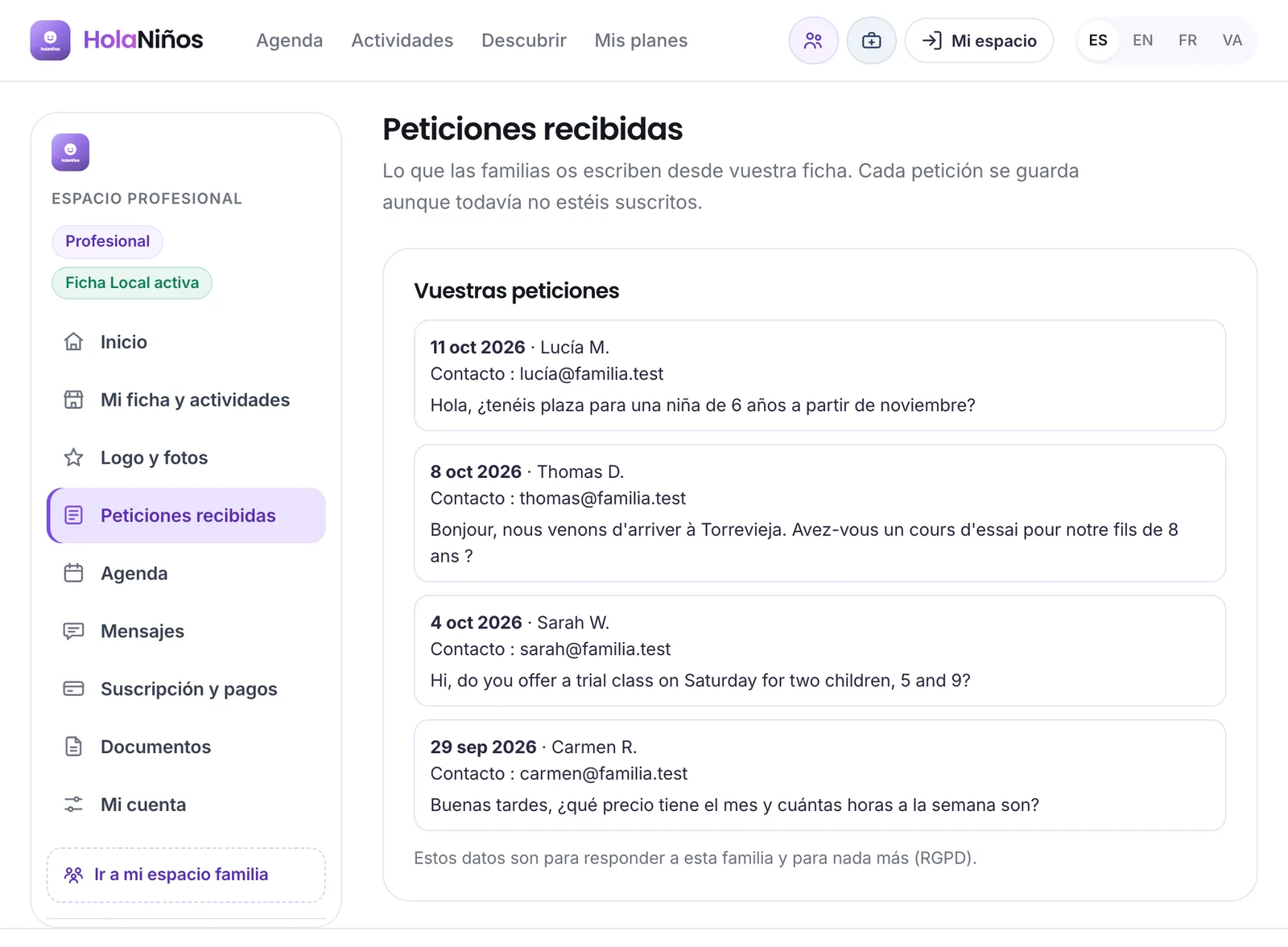Image resolution: width=1288 pixels, height=947 pixels.
Task: Click the 4 oct 2026 Sarah W. heading
Action: click(519, 623)
